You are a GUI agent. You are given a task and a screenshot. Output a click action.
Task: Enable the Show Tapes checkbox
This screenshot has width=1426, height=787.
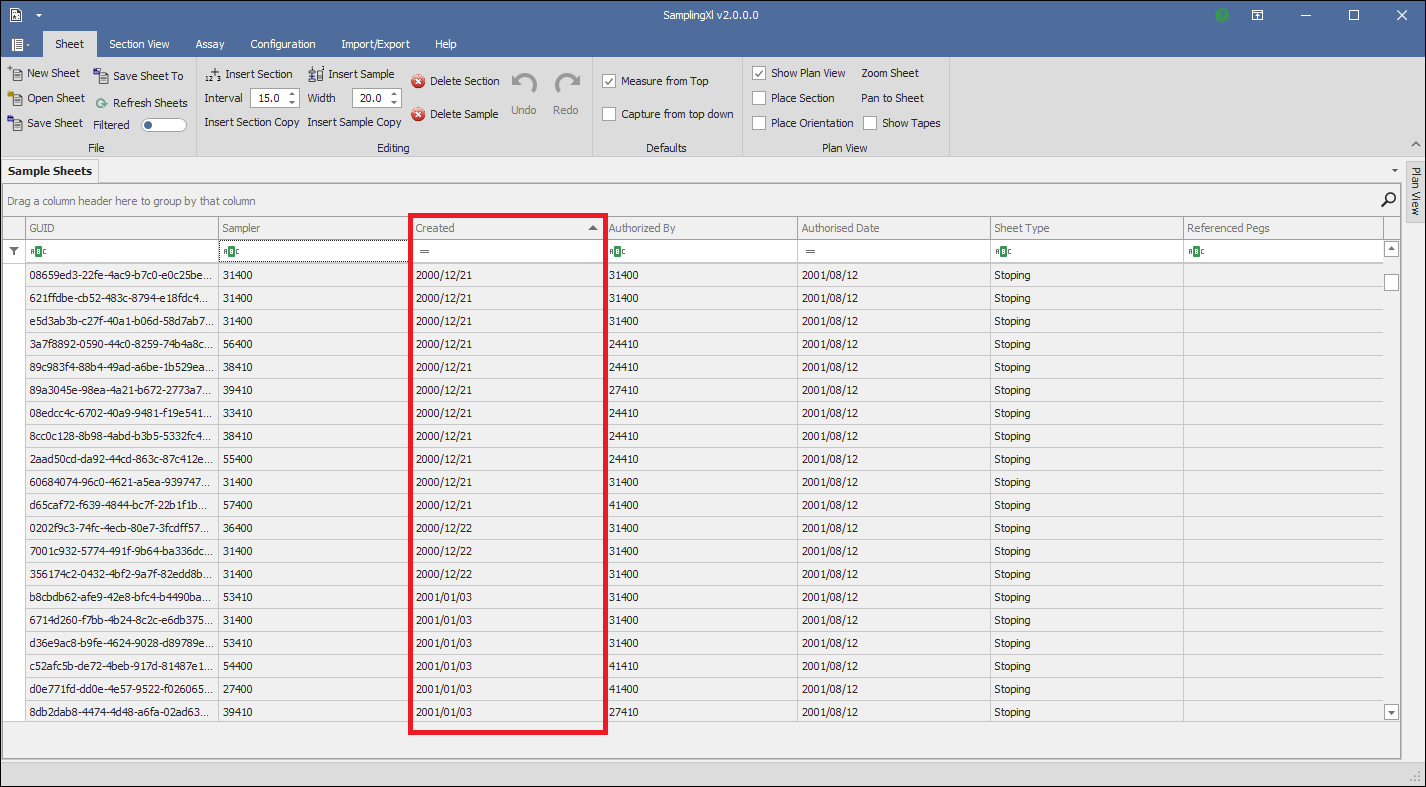tap(870, 123)
